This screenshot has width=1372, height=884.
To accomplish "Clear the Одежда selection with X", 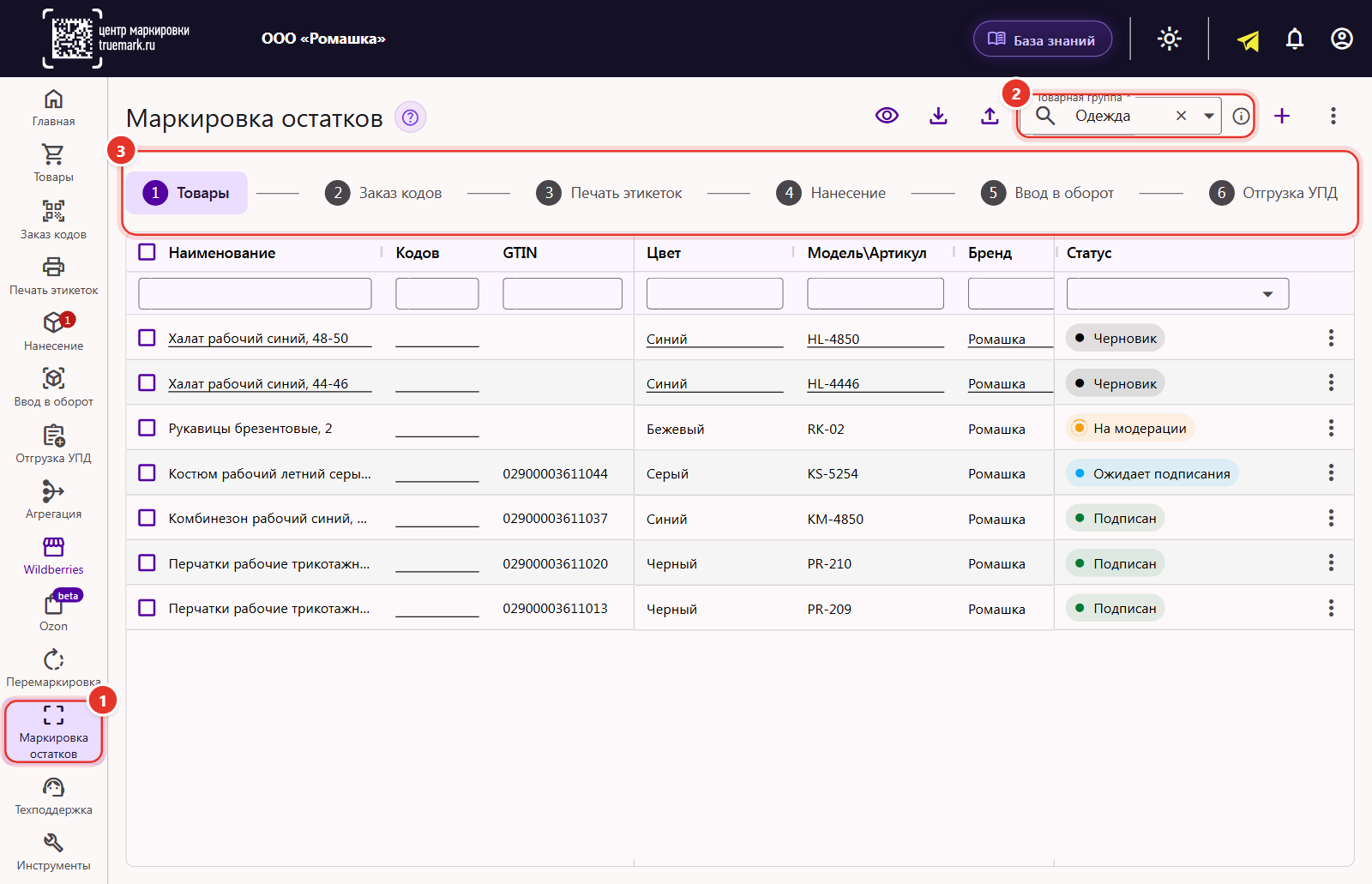I will (x=1181, y=116).
